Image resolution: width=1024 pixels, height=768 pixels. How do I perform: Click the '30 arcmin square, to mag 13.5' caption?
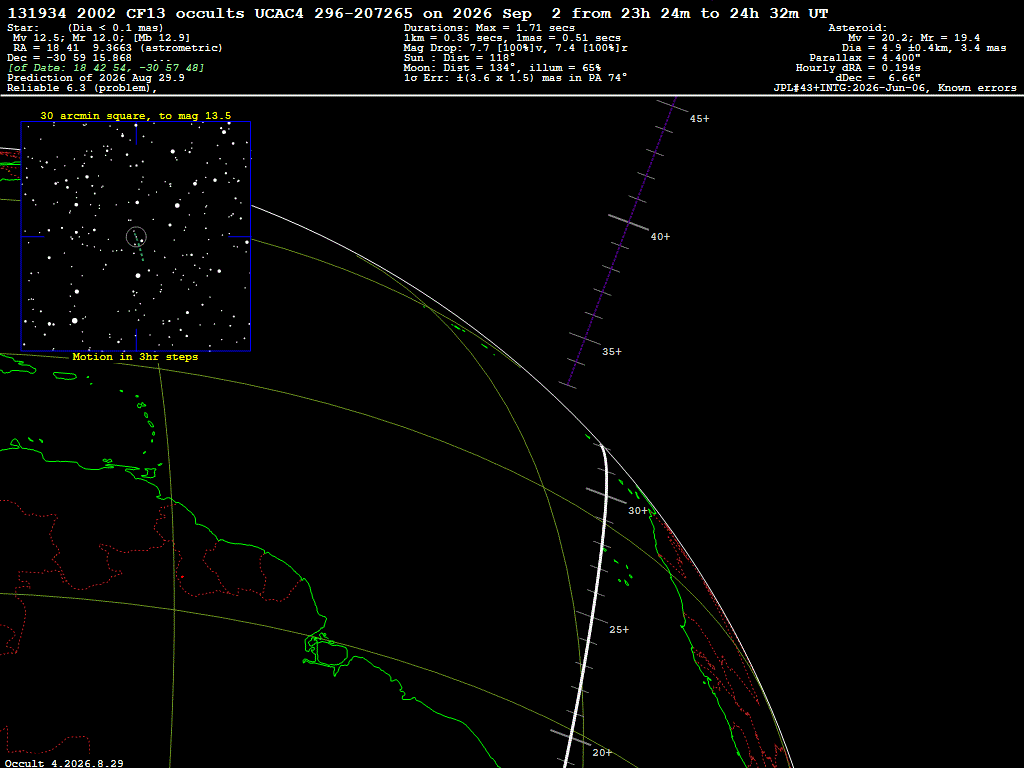[x=136, y=116]
